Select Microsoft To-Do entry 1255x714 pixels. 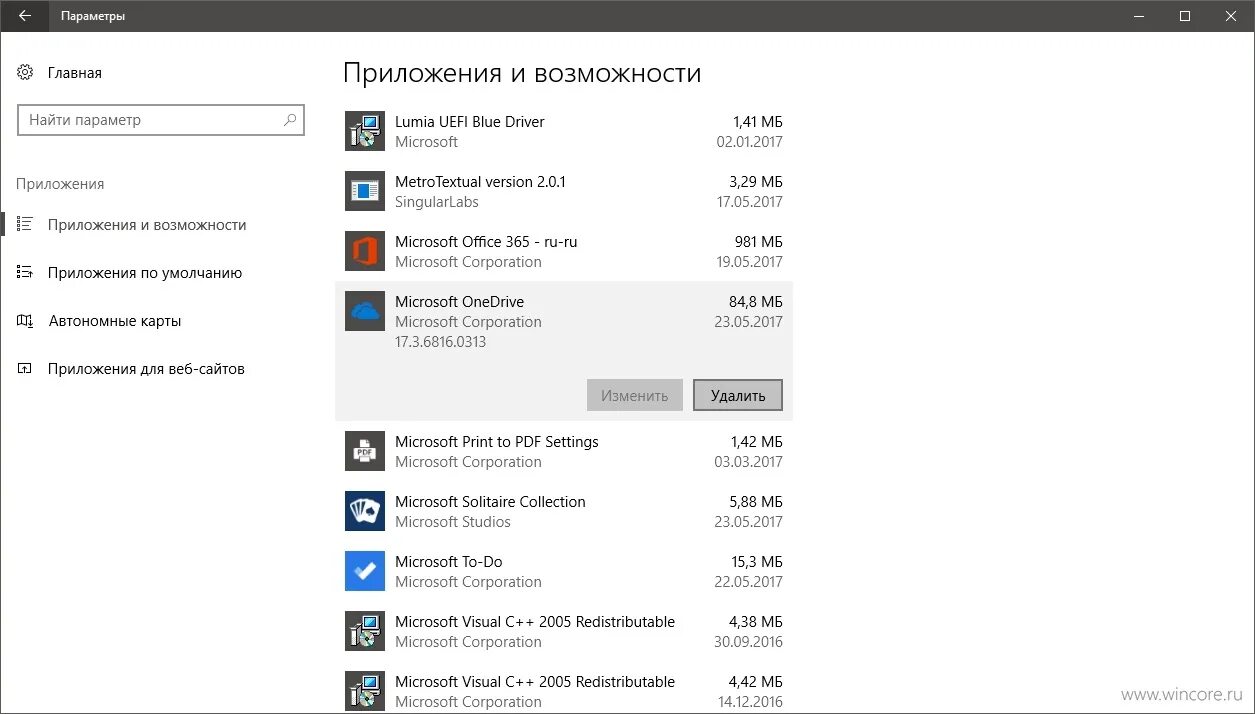[x=564, y=571]
